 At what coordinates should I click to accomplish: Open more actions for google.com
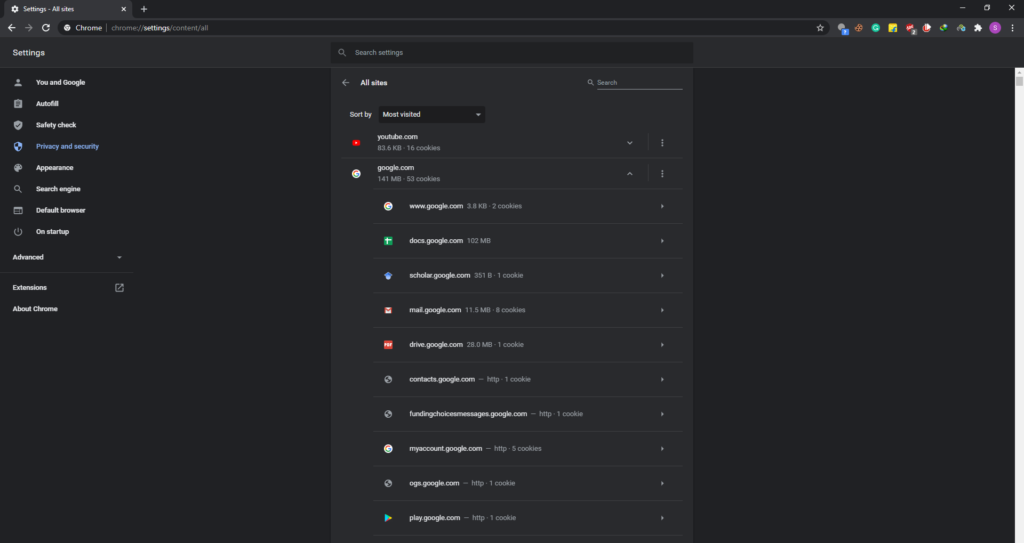click(x=662, y=174)
